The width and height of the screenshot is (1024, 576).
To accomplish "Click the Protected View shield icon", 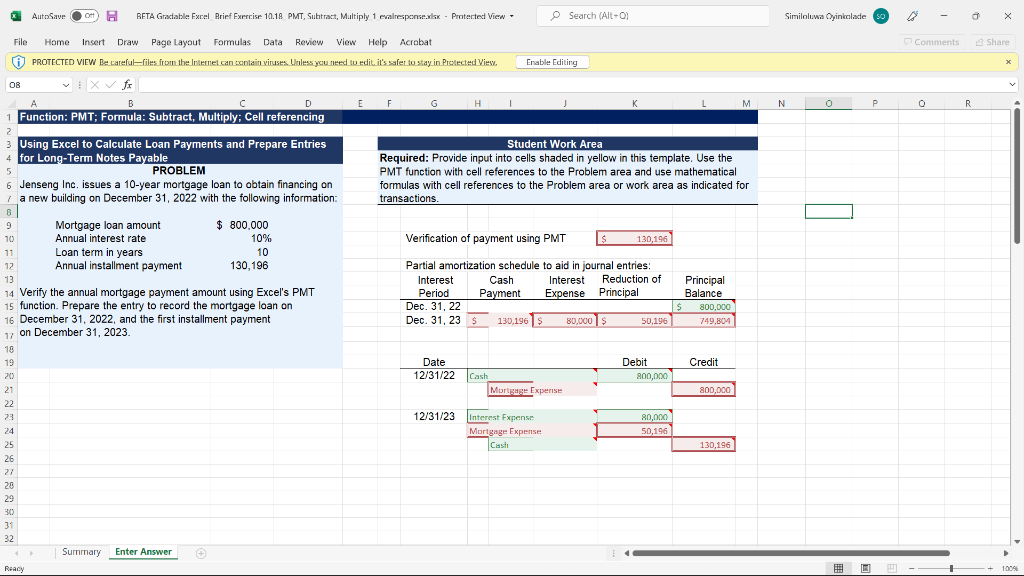I will [x=18, y=61].
